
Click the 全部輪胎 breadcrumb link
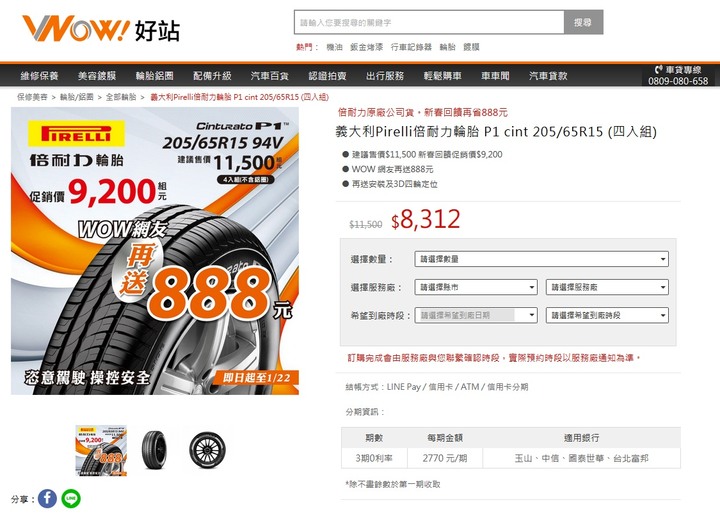coord(121,97)
